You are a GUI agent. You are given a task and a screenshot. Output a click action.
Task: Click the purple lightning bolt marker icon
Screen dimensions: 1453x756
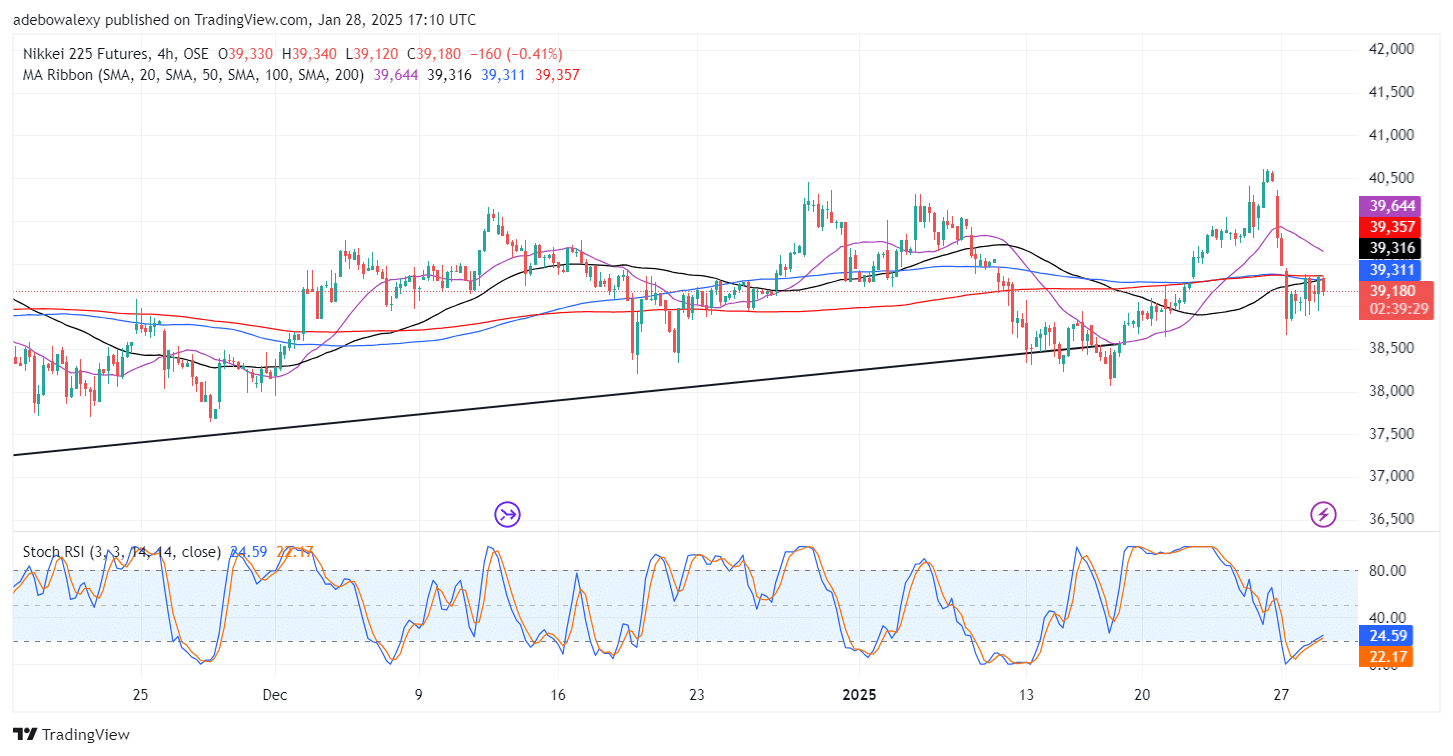[x=1324, y=515]
